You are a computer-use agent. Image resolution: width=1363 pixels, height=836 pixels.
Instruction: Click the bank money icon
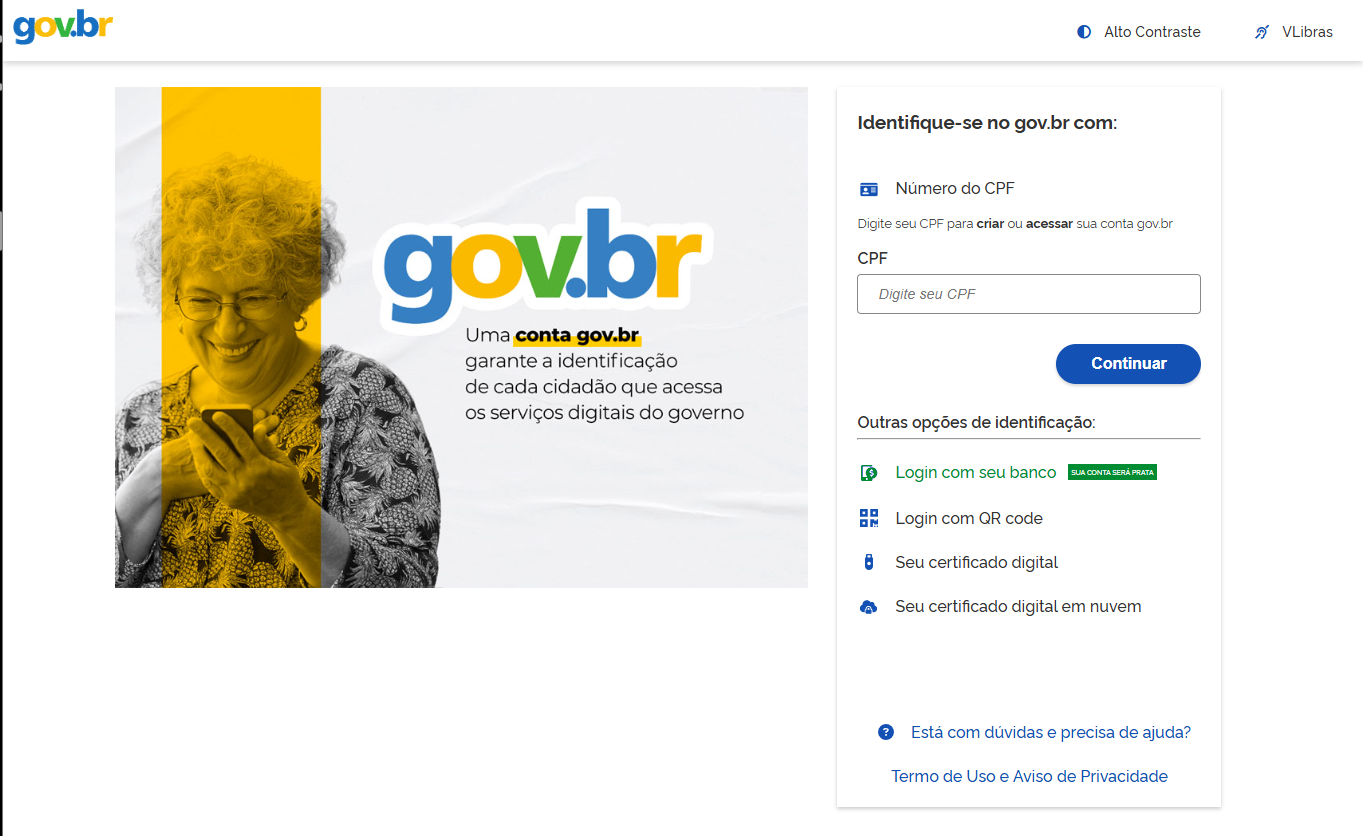pos(868,473)
